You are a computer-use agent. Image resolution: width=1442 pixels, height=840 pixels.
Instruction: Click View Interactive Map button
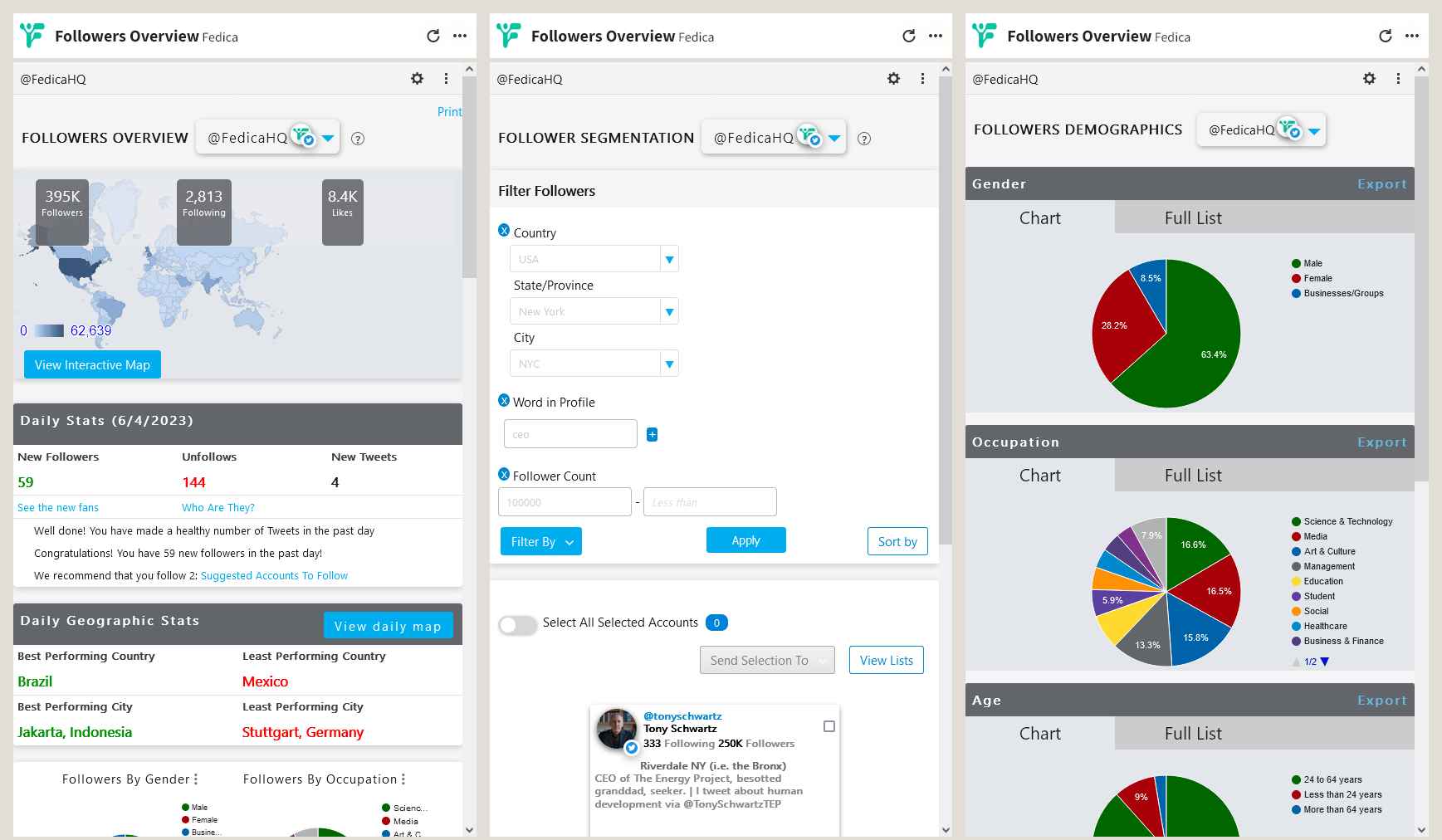[x=92, y=365]
